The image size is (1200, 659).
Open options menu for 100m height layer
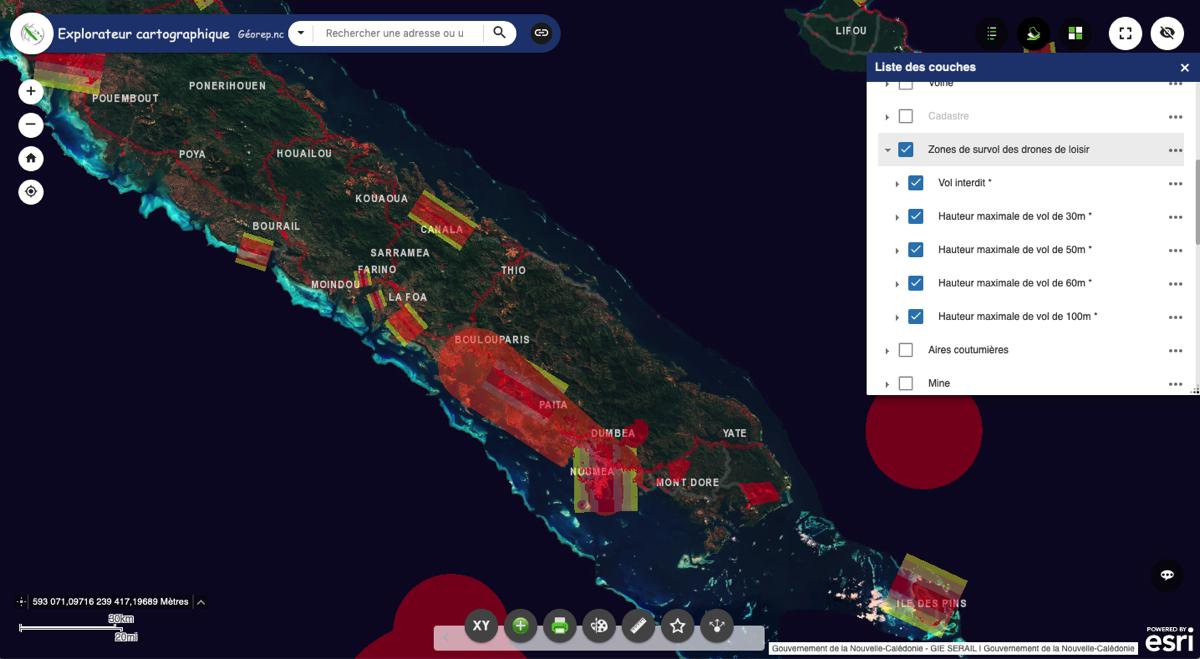click(1175, 317)
